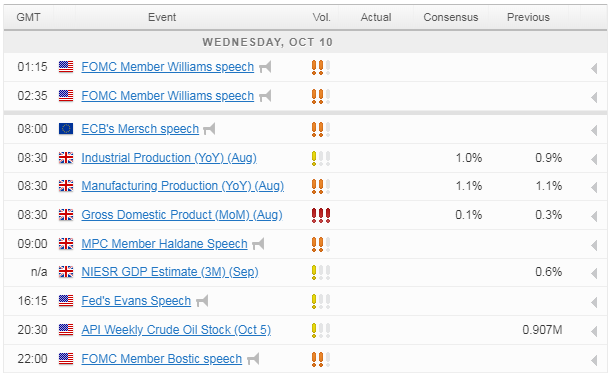Click the speech megaphone icon for ECB's Mersch speech

209,129
